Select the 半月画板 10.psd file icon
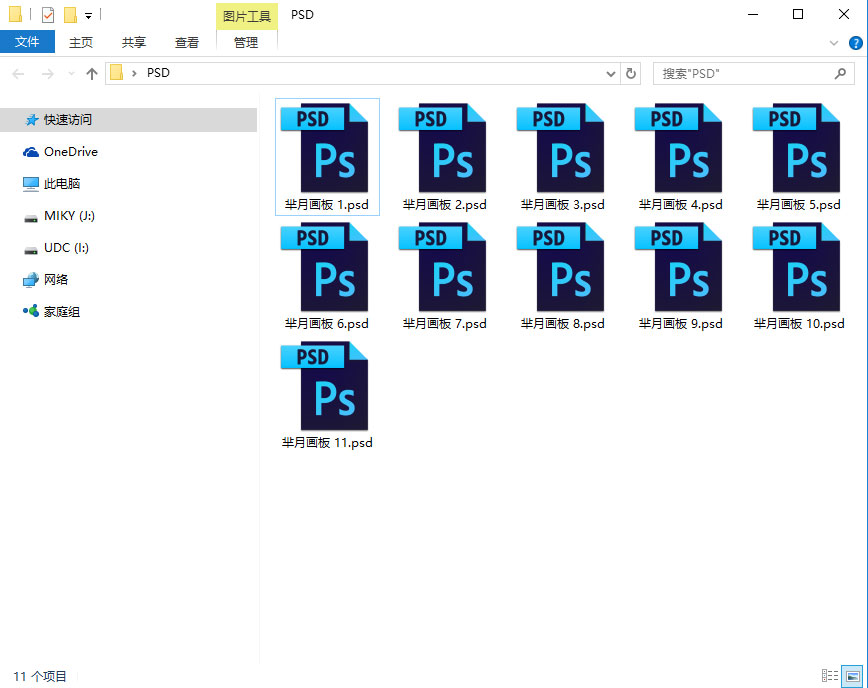 point(796,267)
